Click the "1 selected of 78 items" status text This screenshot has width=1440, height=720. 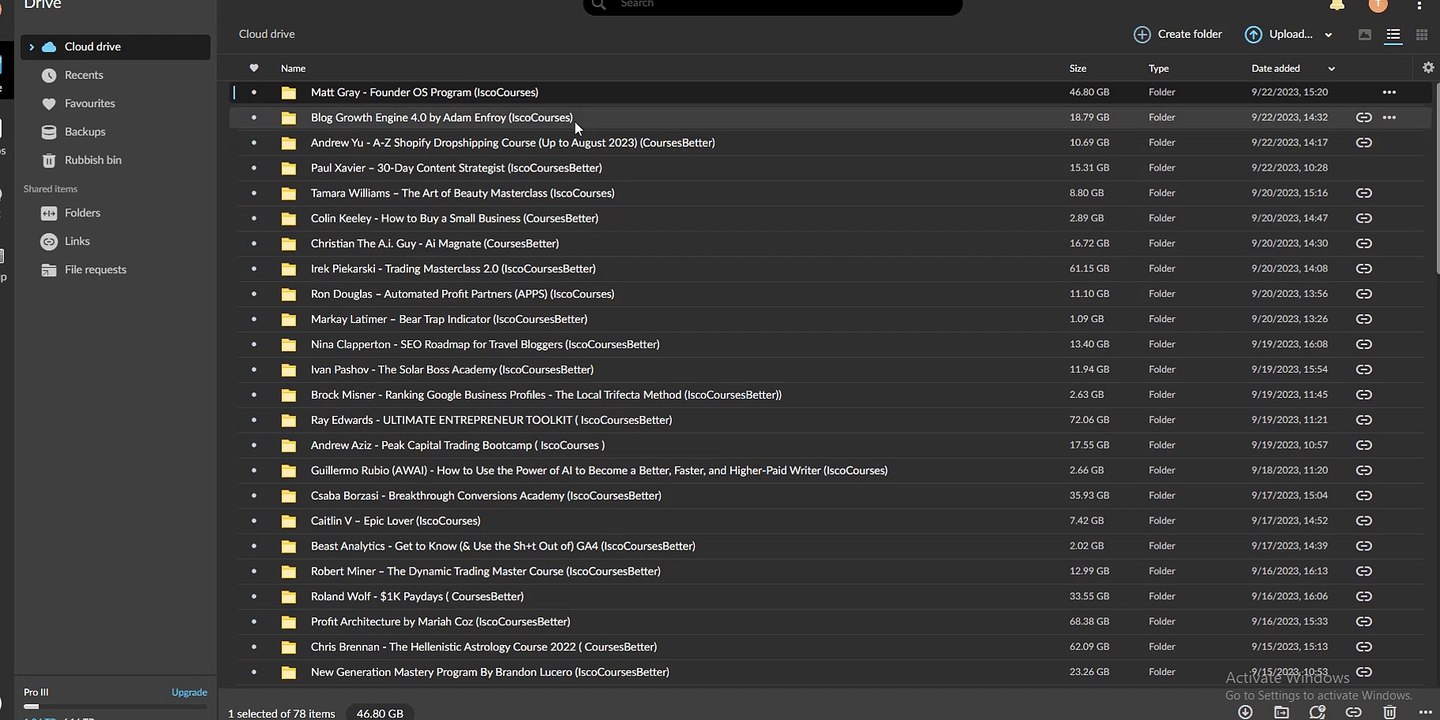282,714
